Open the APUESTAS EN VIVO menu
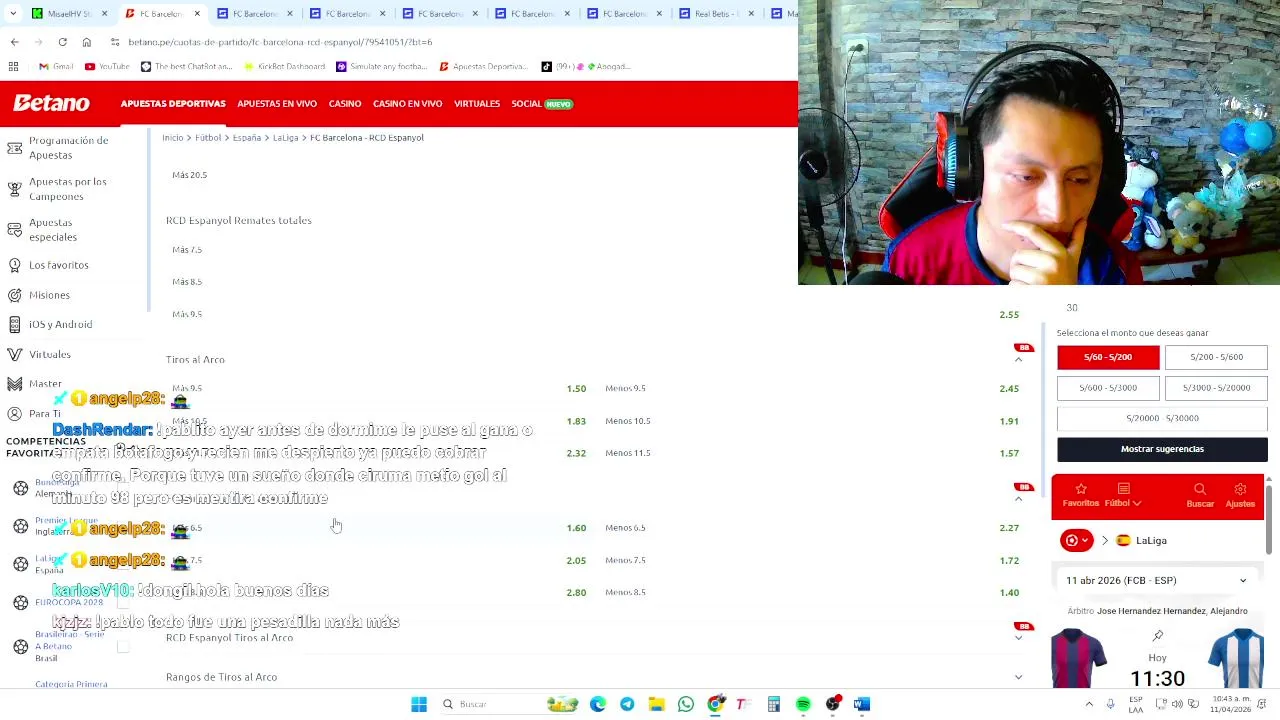Screen dimensions: 1280x720 277,104
